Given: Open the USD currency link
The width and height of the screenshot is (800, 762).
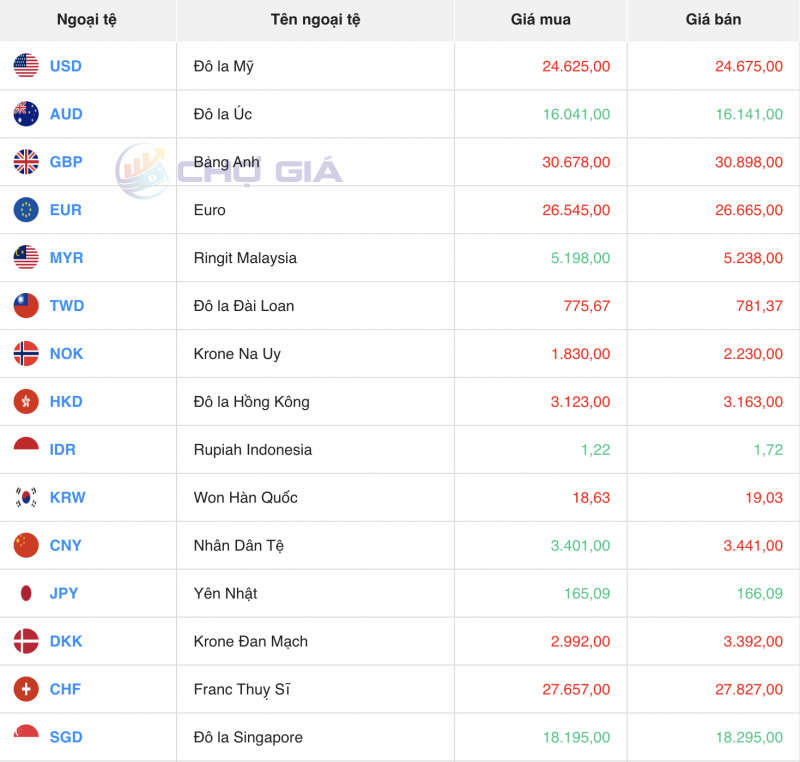Looking at the screenshot, I should [66, 66].
